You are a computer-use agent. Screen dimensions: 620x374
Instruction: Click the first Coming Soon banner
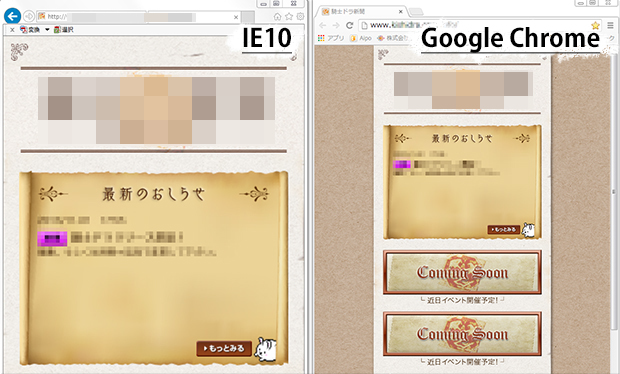462,272
